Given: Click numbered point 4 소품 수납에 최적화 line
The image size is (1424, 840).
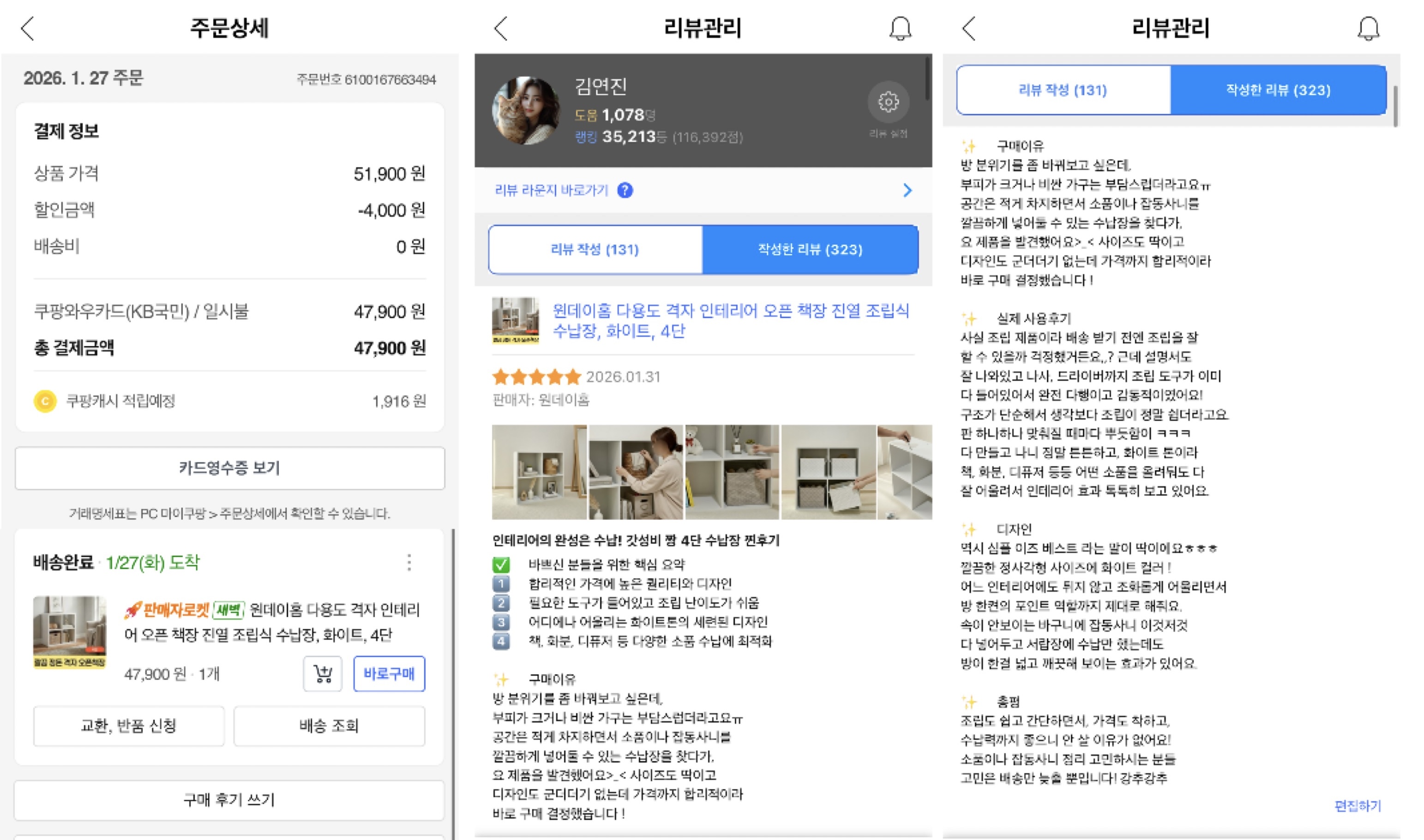Looking at the screenshot, I should [x=632, y=642].
